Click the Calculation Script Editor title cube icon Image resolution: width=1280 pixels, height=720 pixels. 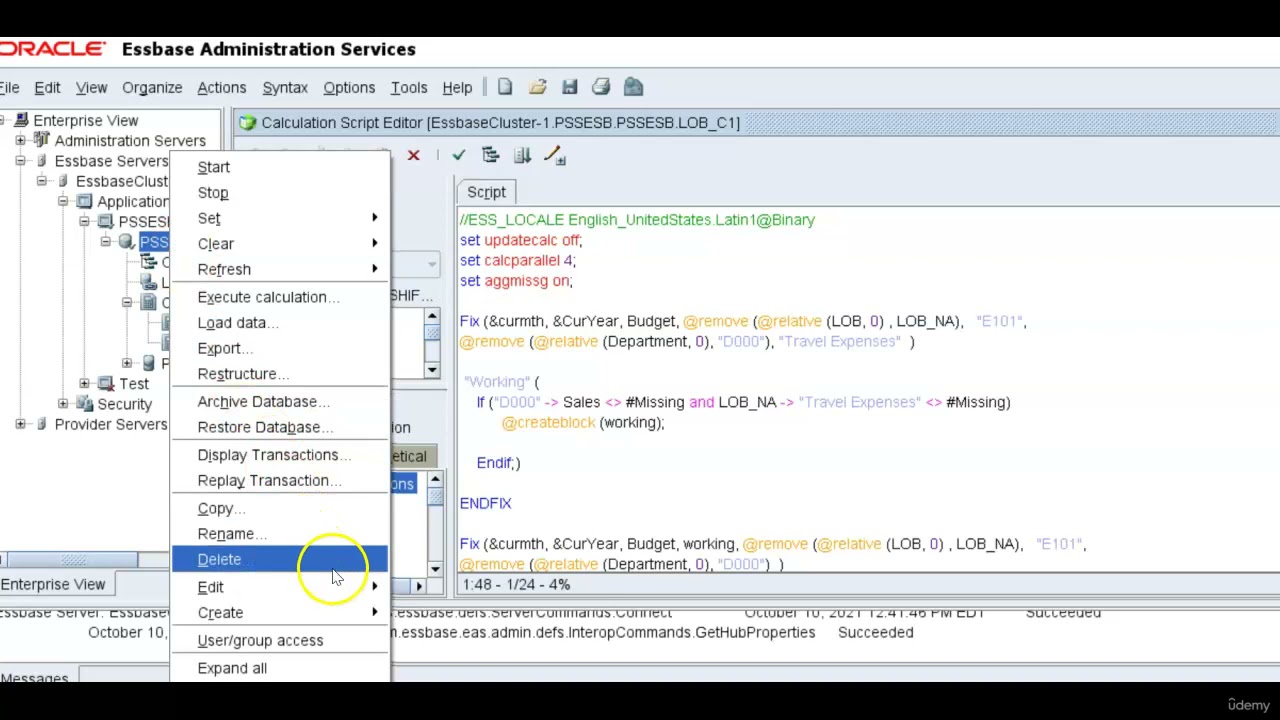(247, 122)
